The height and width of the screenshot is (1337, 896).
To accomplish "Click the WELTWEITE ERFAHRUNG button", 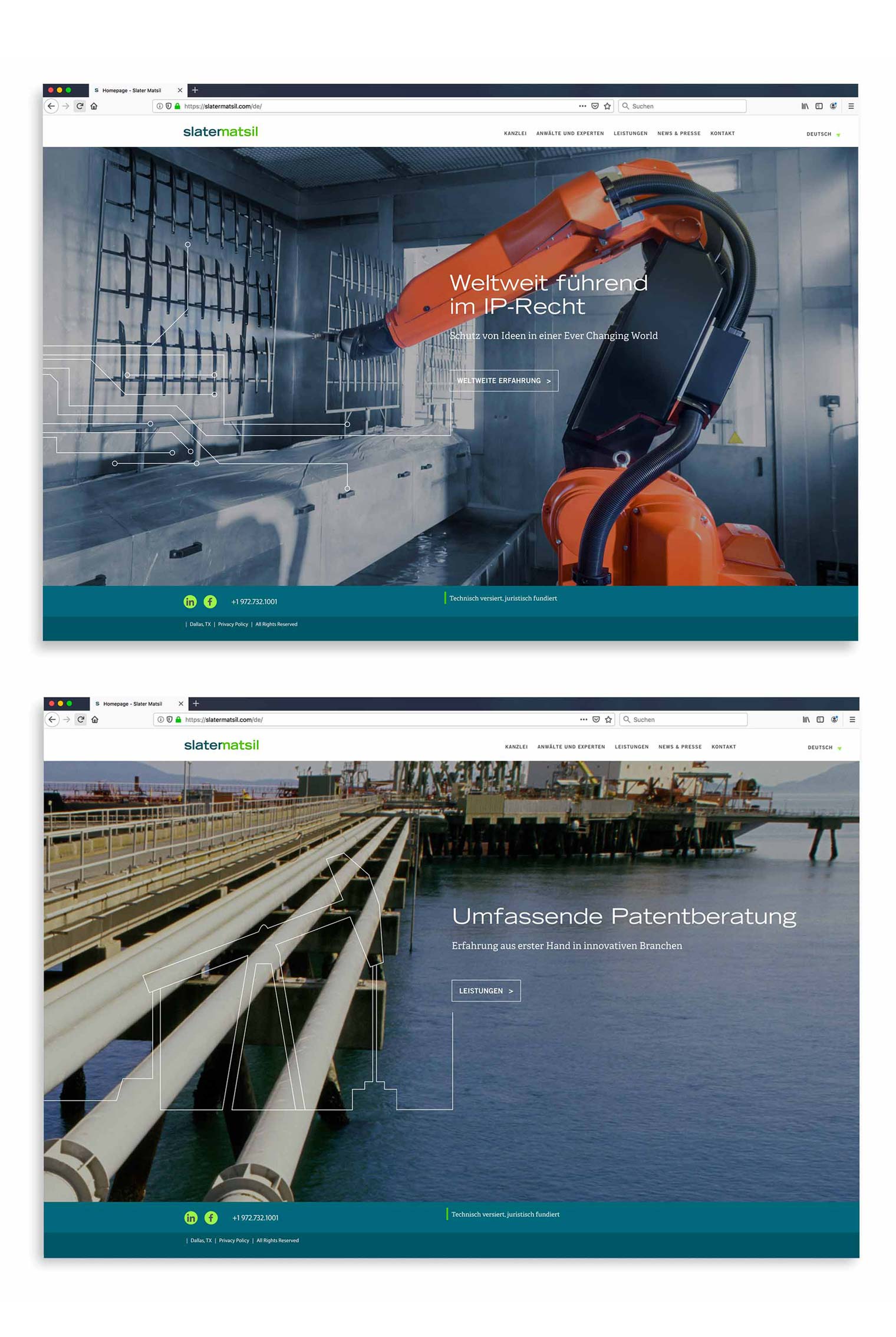I will click(x=504, y=381).
